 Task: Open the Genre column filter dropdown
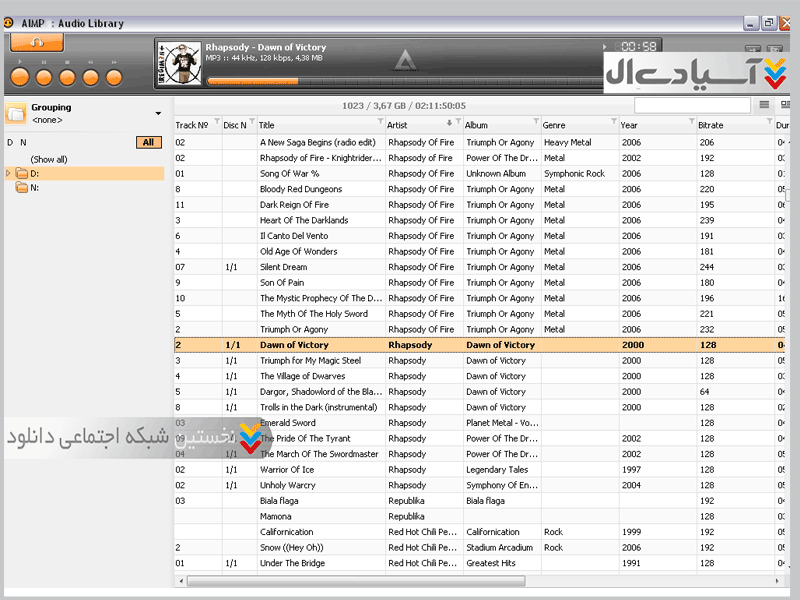[613, 122]
